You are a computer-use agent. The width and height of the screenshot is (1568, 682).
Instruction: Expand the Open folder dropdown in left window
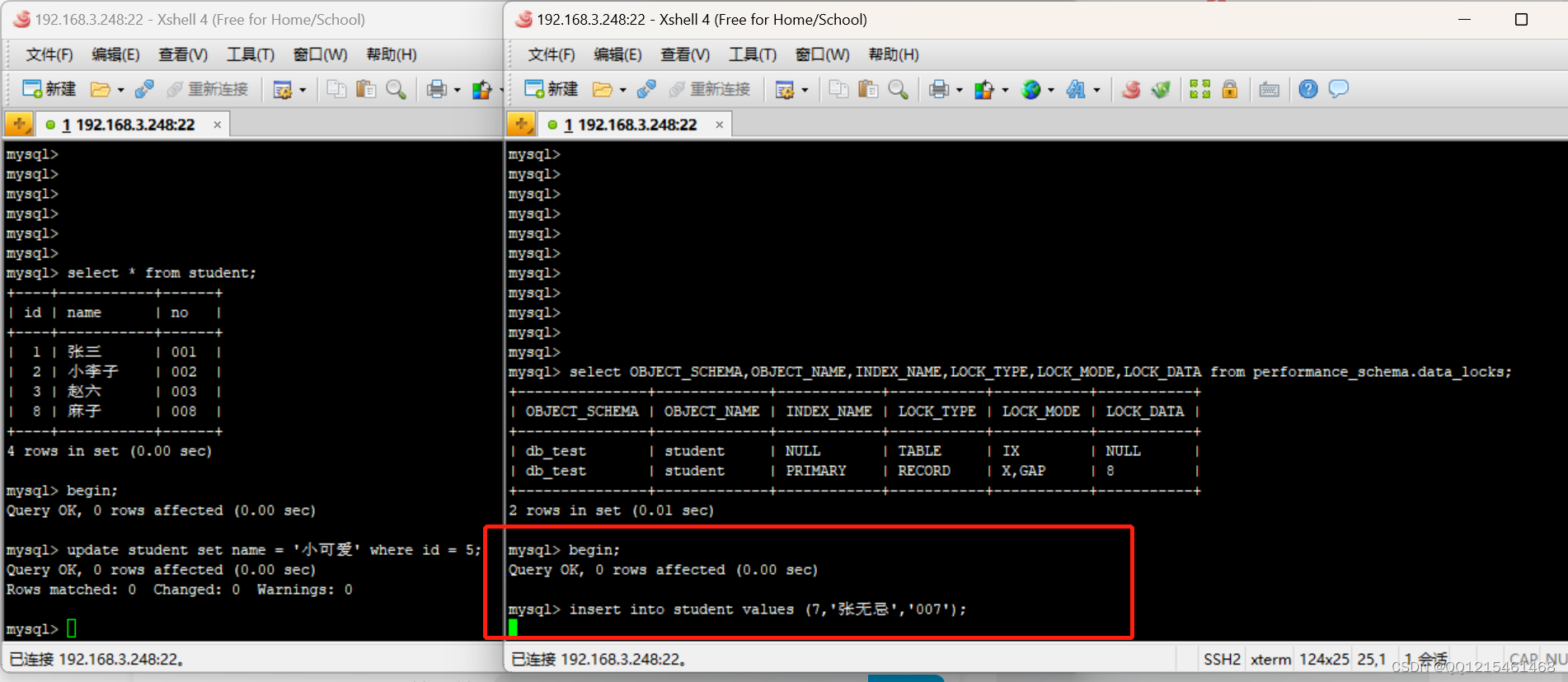(120, 90)
